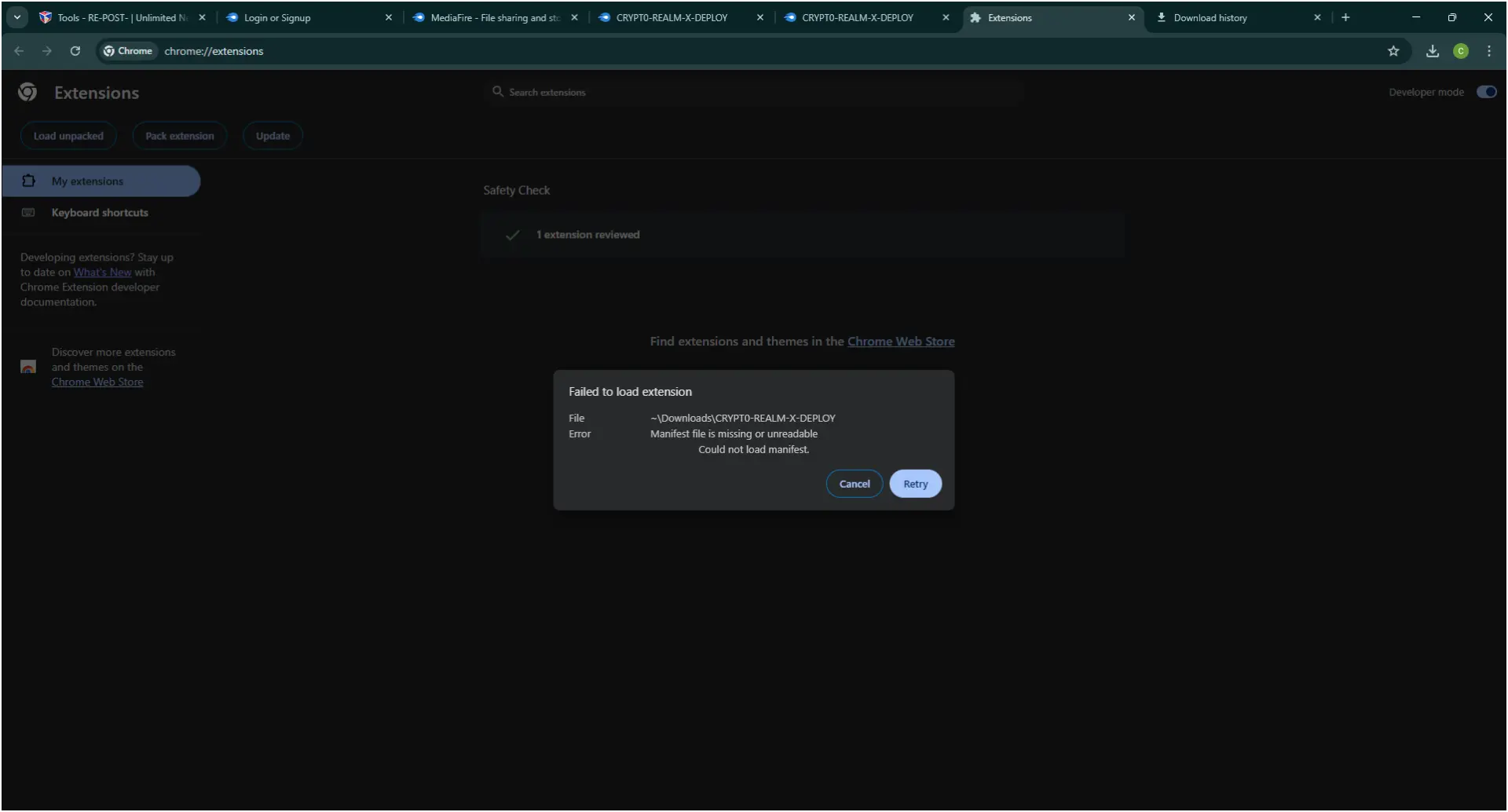Screen dimensions: 1508x812
Task: Open the green profile avatar
Action: [1461, 51]
